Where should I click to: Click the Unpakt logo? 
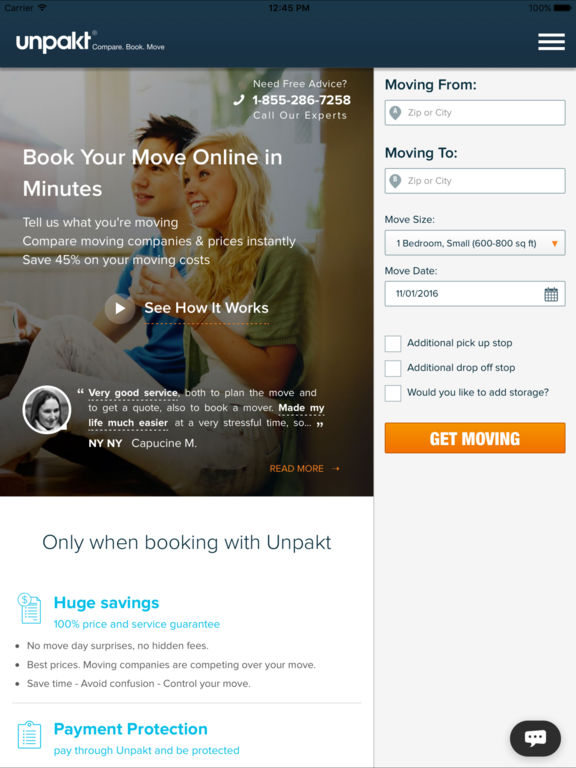[x=54, y=42]
